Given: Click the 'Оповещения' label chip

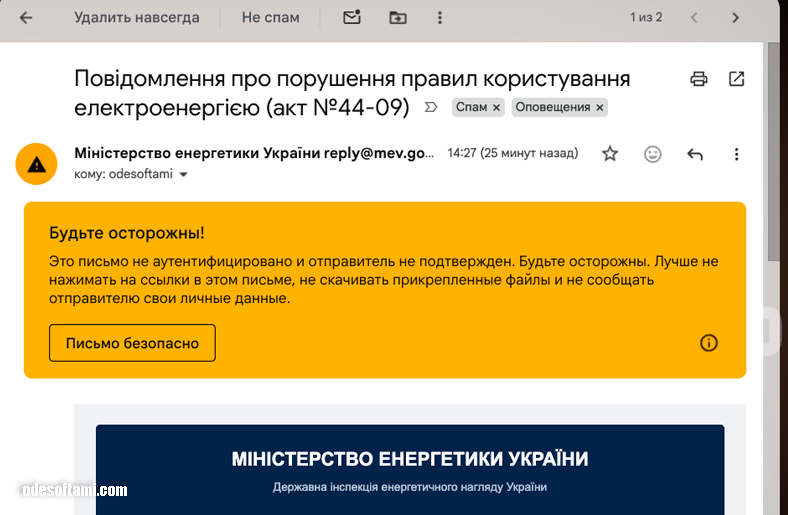Looking at the screenshot, I should click(x=552, y=107).
